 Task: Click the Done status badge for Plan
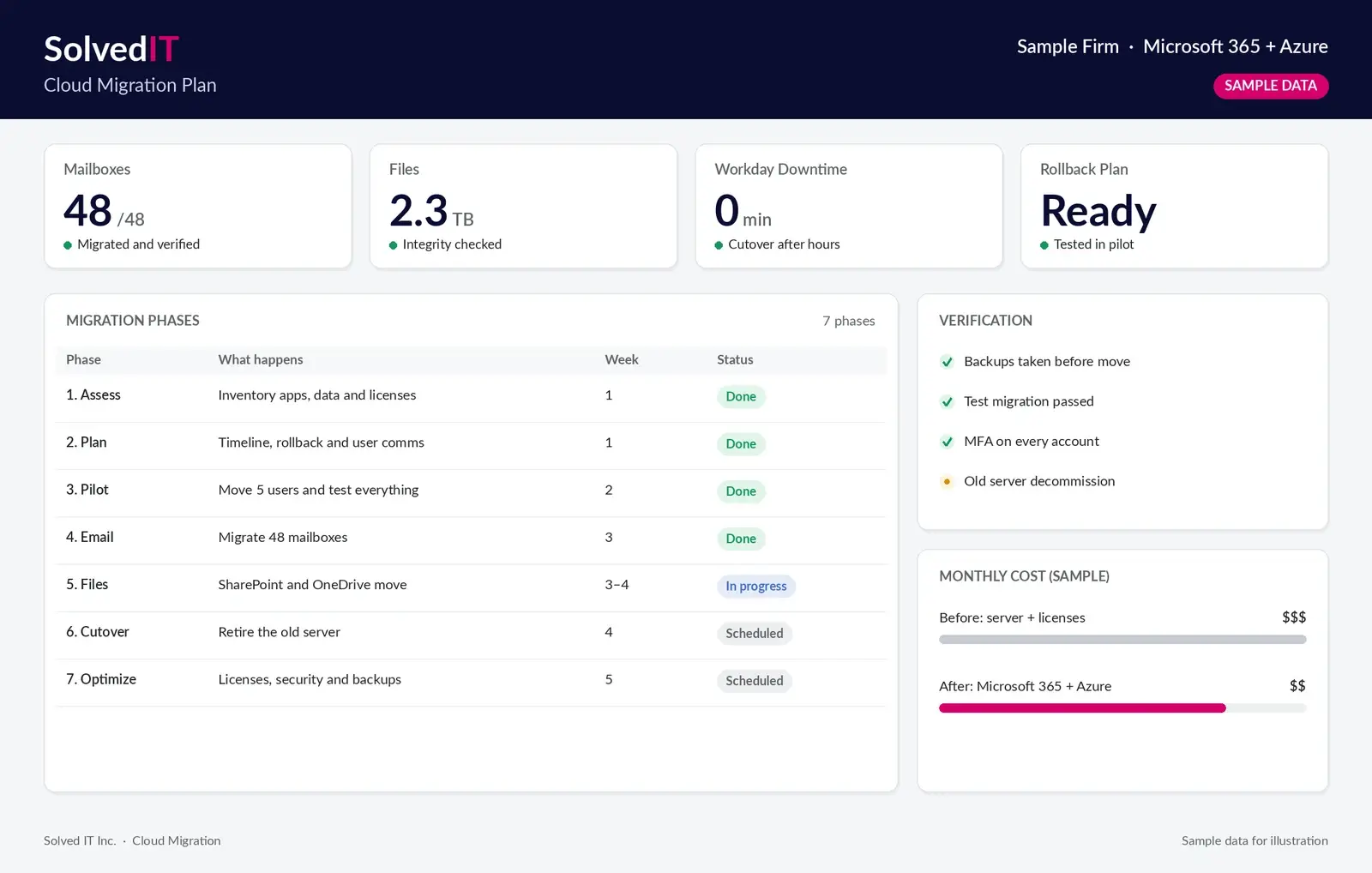(x=741, y=443)
